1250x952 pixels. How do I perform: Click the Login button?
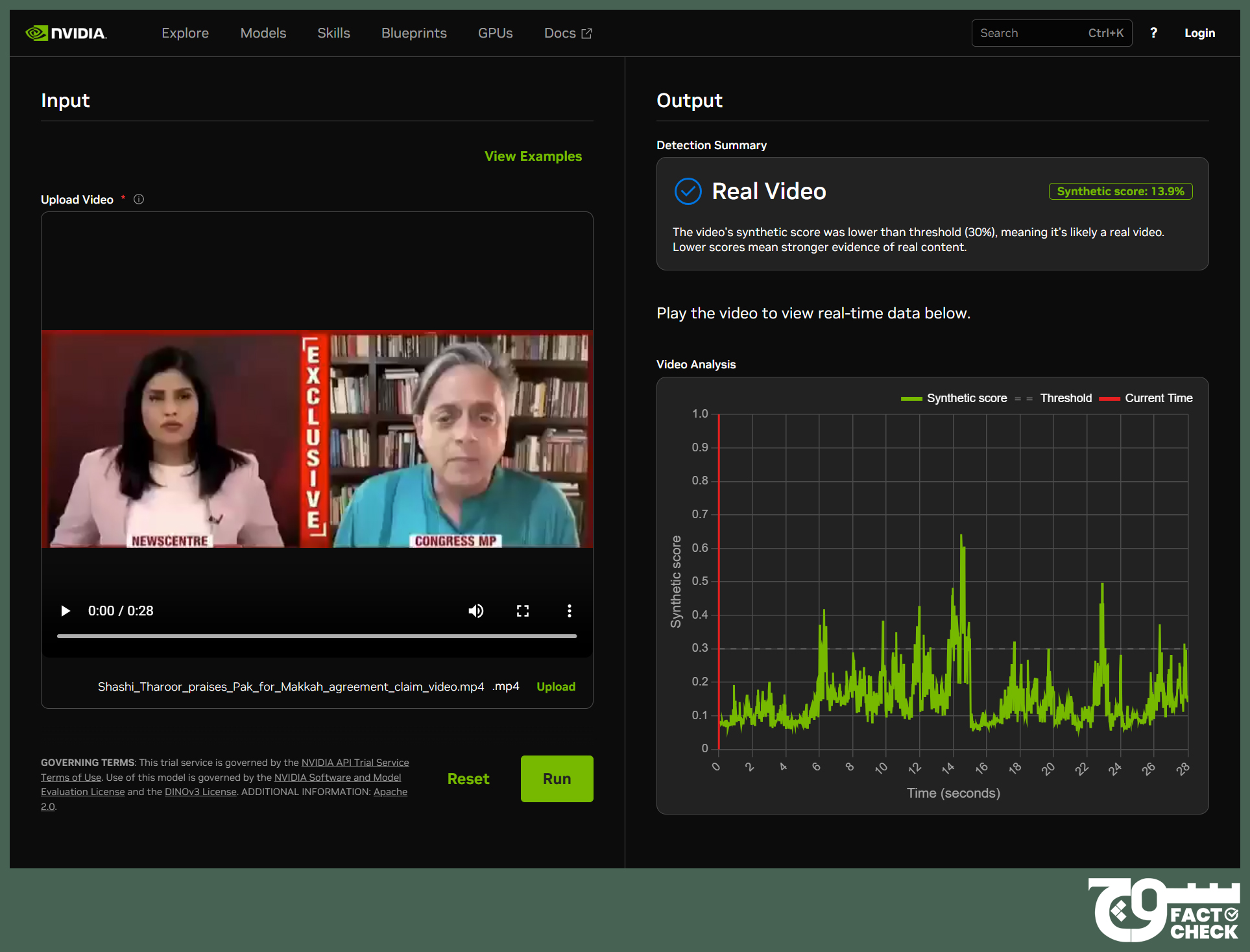(1199, 33)
